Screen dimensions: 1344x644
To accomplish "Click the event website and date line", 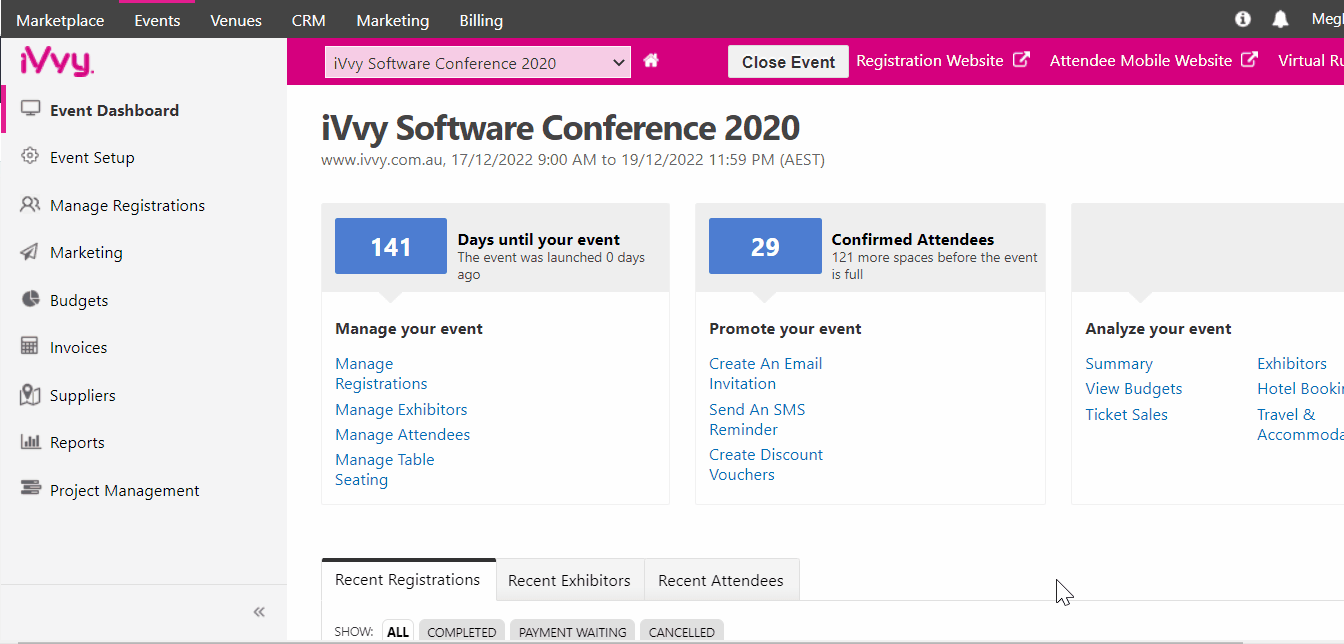I will (573, 159).
